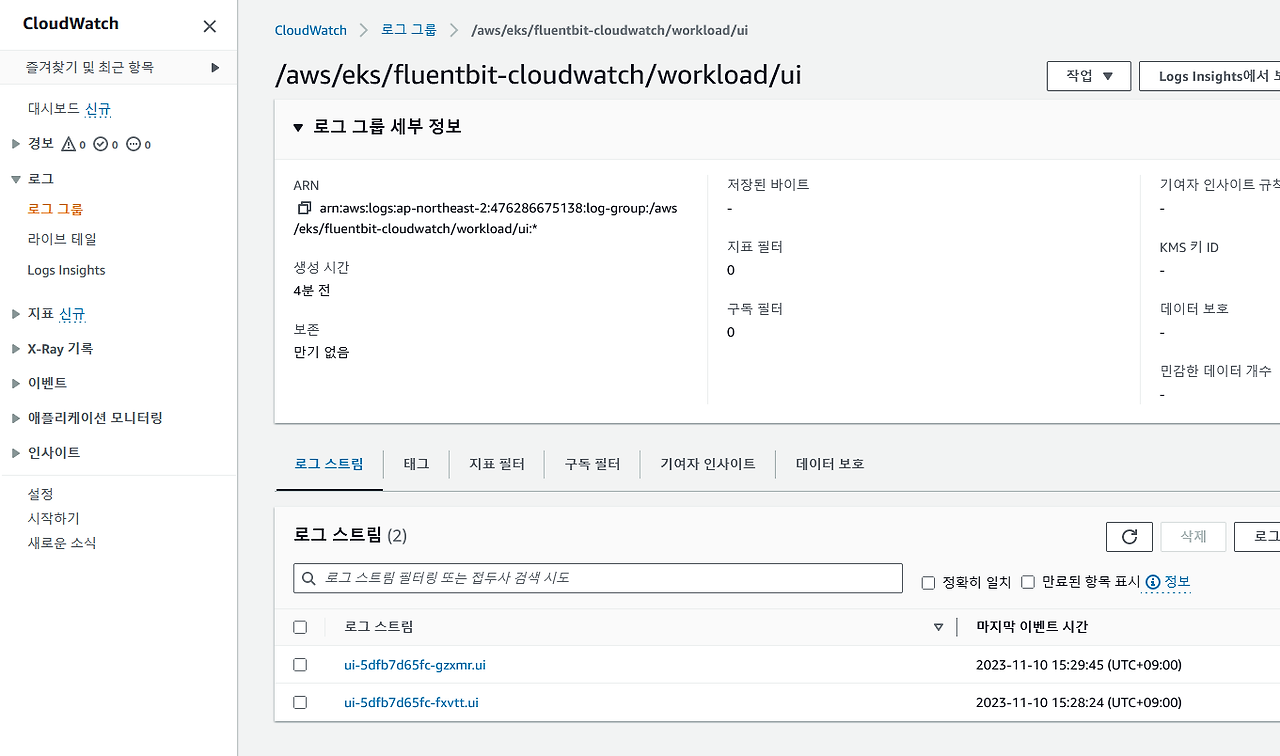
Task: Open 시작하기 in the sidebar
Action: pos(54,519)
